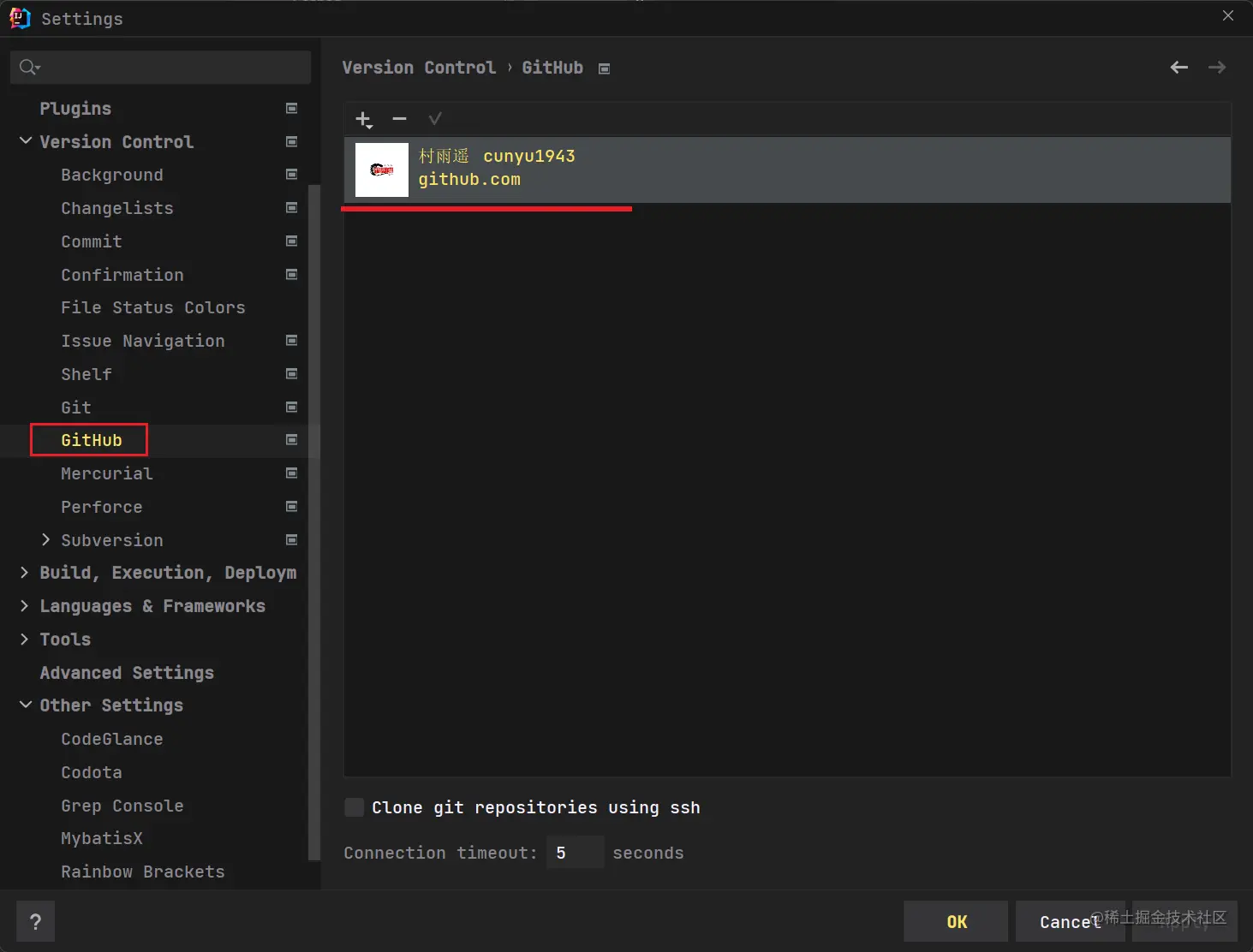Screen dimensions: 1253x952
Task: Click the Connection timeout input field
Action: 575,853
